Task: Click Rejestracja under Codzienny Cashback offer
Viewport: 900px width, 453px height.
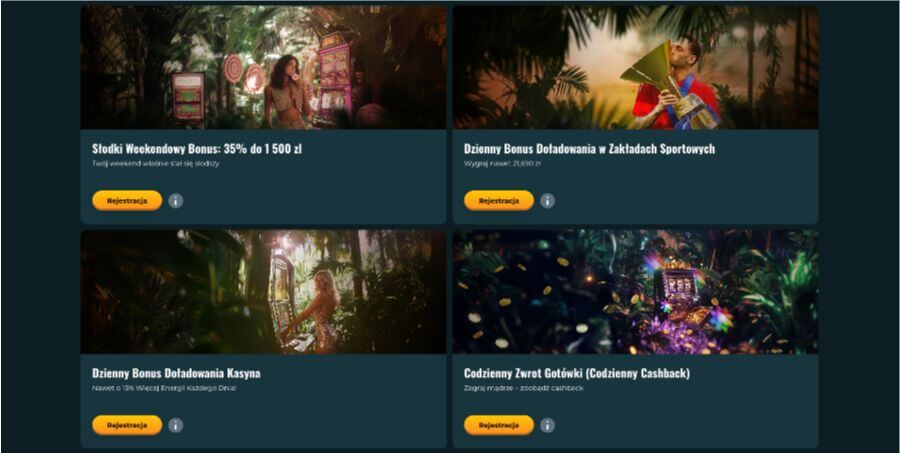Action: (x=499, y=425)
